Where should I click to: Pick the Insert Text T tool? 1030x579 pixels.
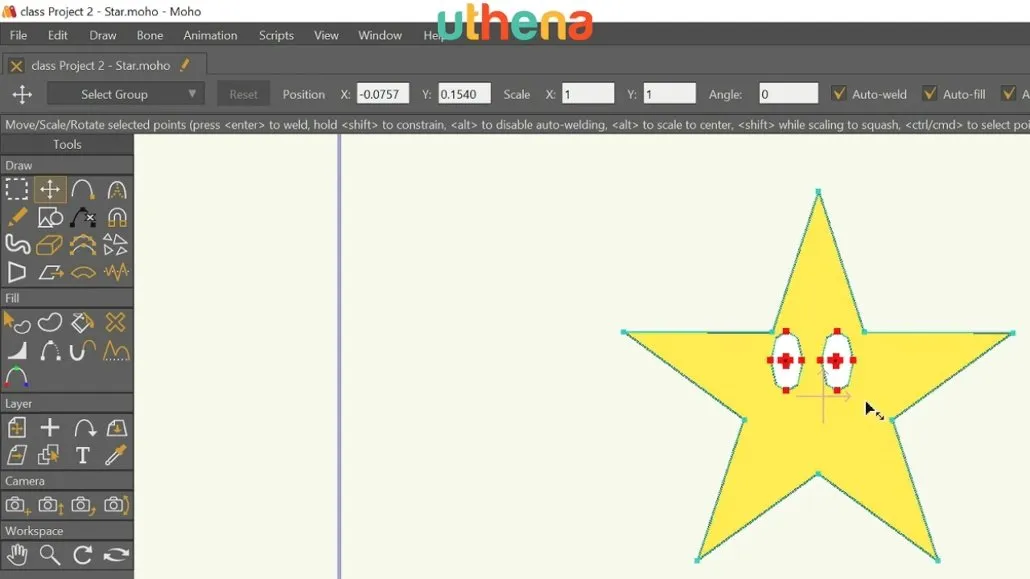tap(83, 455)
